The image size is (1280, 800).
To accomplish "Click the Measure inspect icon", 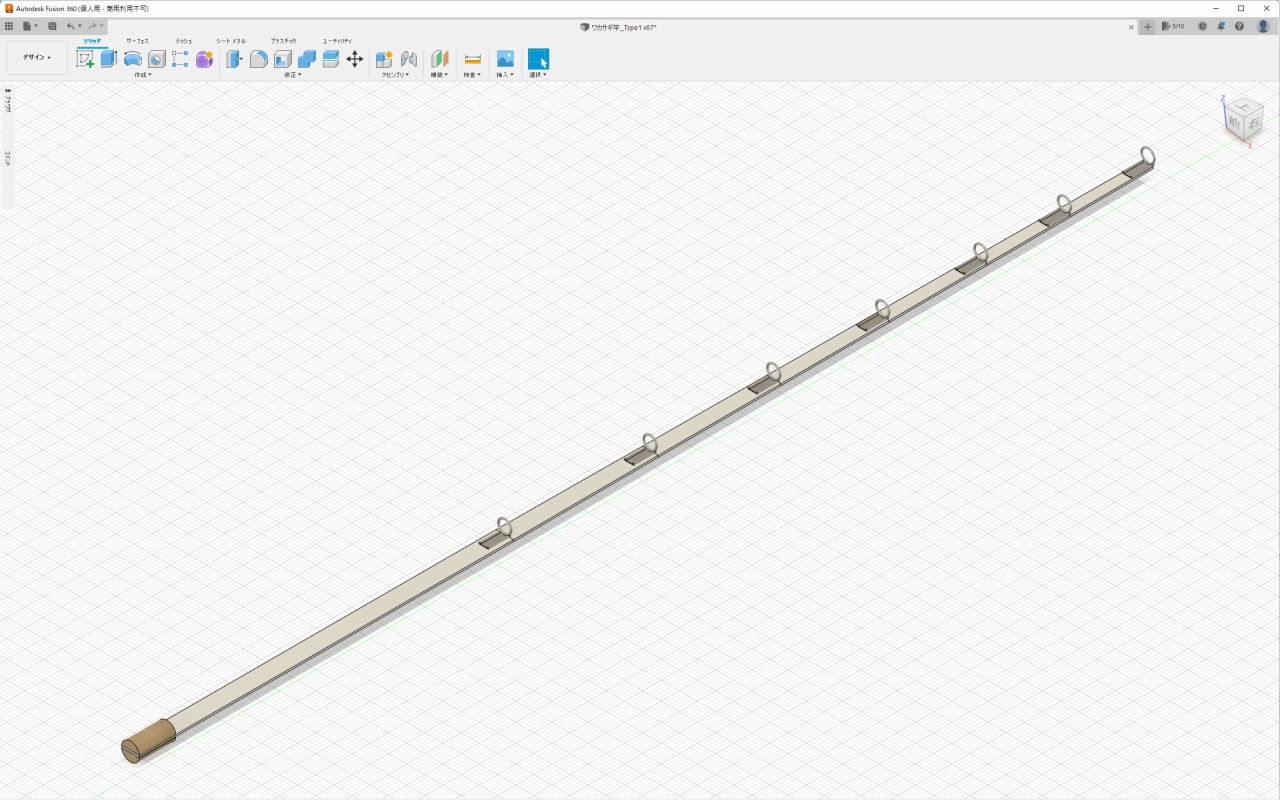I will [x=473, y=59].
